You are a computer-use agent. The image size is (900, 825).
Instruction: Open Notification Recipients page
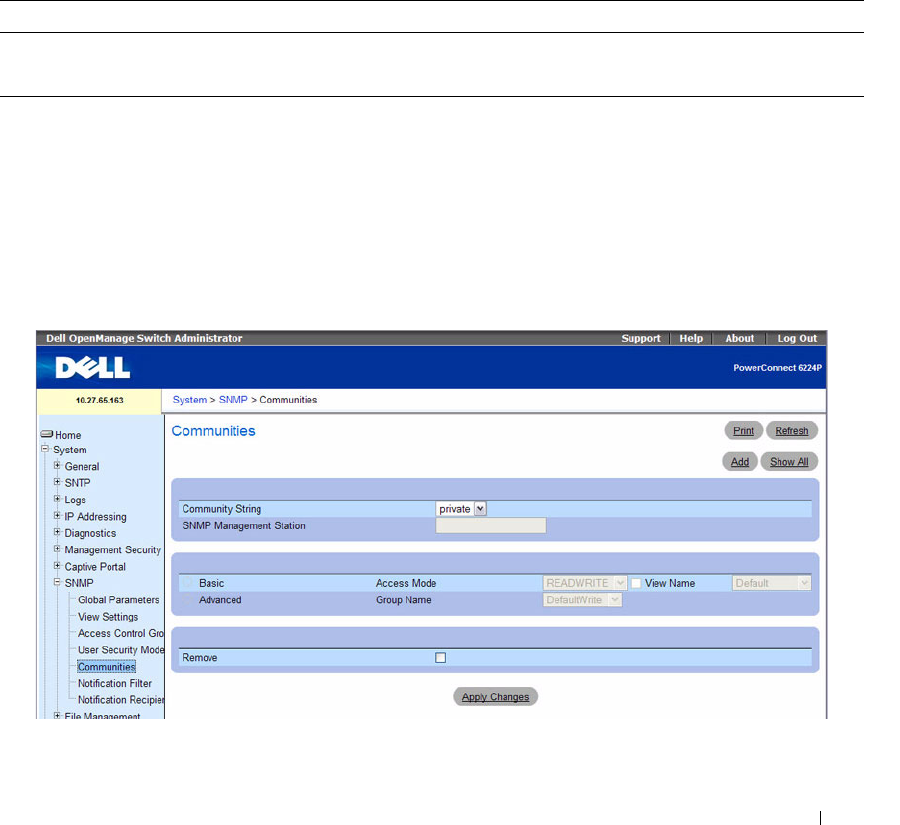tap(121, 700)
